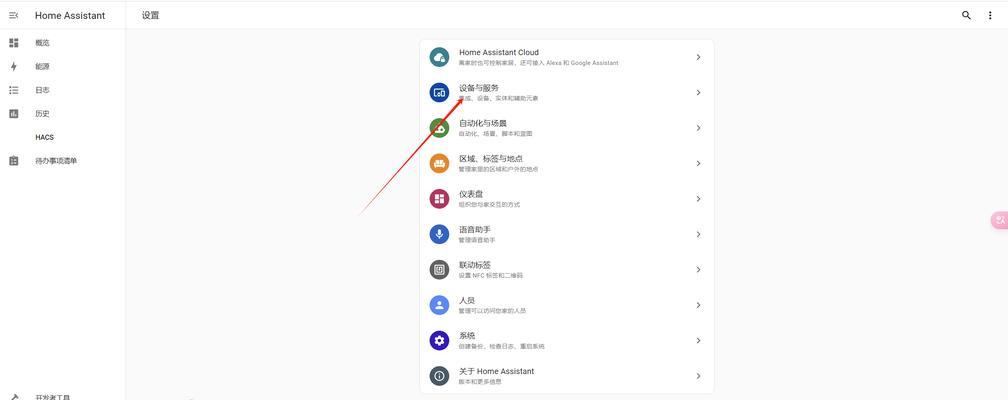Click 设置 NFC 标签和二维码 description text
The image size is (1008, 400).
coord(491,275)
